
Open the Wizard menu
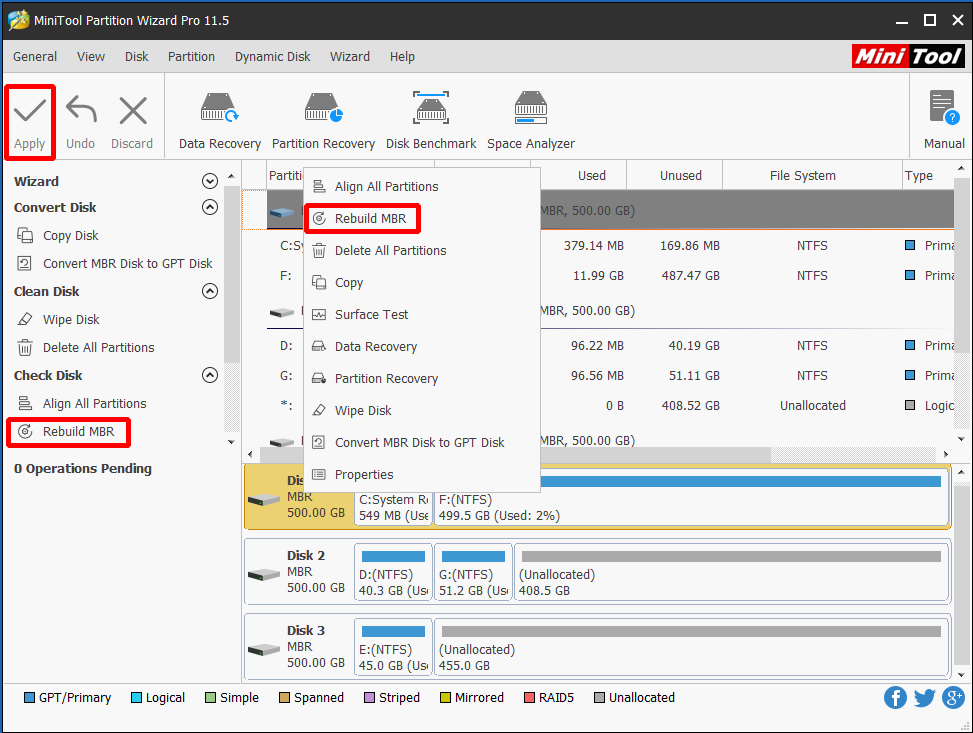tap(350, 56)
